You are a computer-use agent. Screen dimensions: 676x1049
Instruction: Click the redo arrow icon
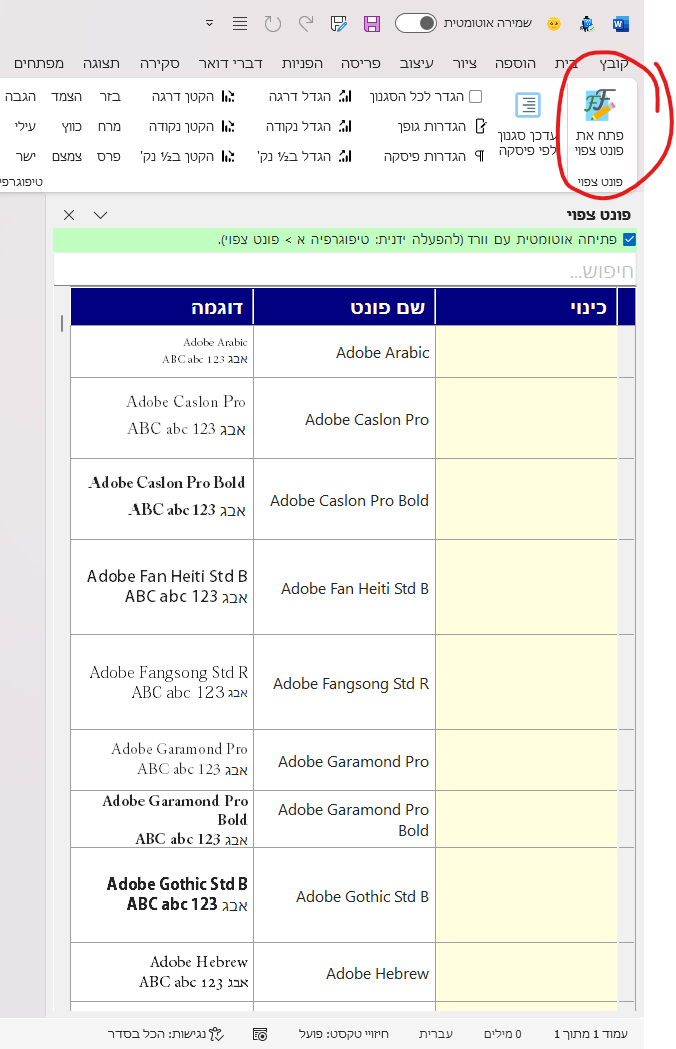pos(306,24)
